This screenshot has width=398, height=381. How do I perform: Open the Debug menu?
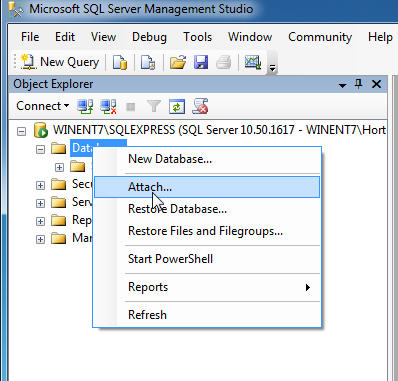click(x=149, y=37)
